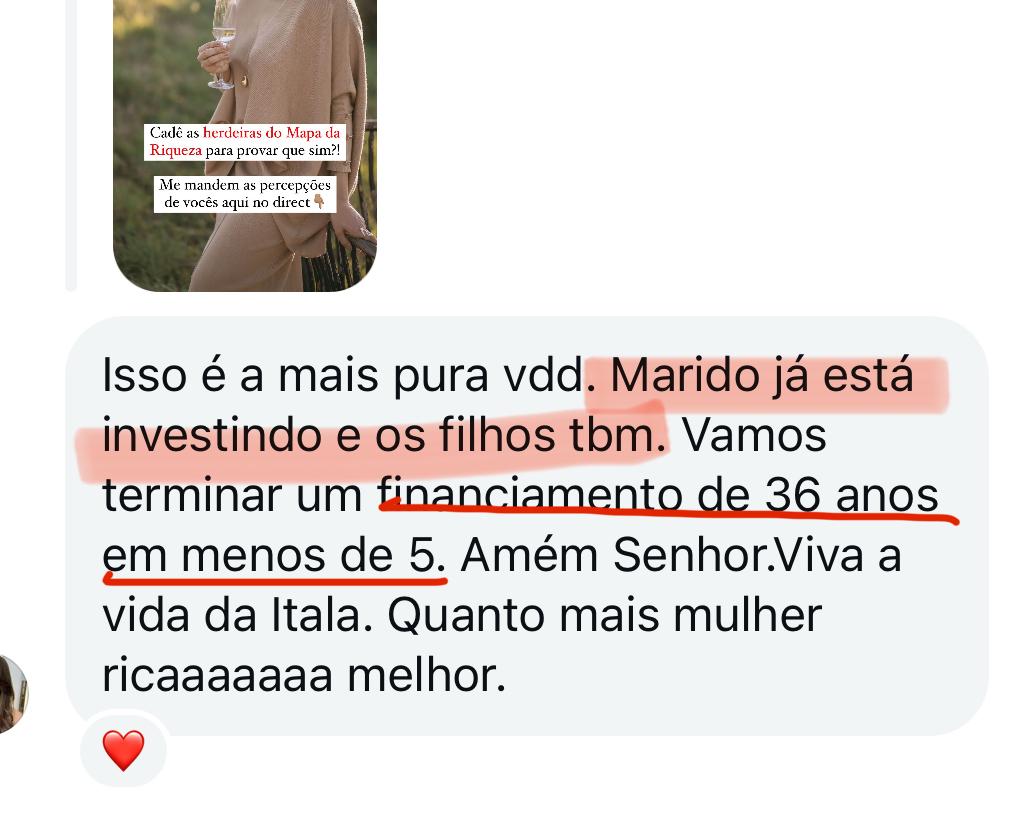Click 'Quanto mais mulher' text

(605, 616)
